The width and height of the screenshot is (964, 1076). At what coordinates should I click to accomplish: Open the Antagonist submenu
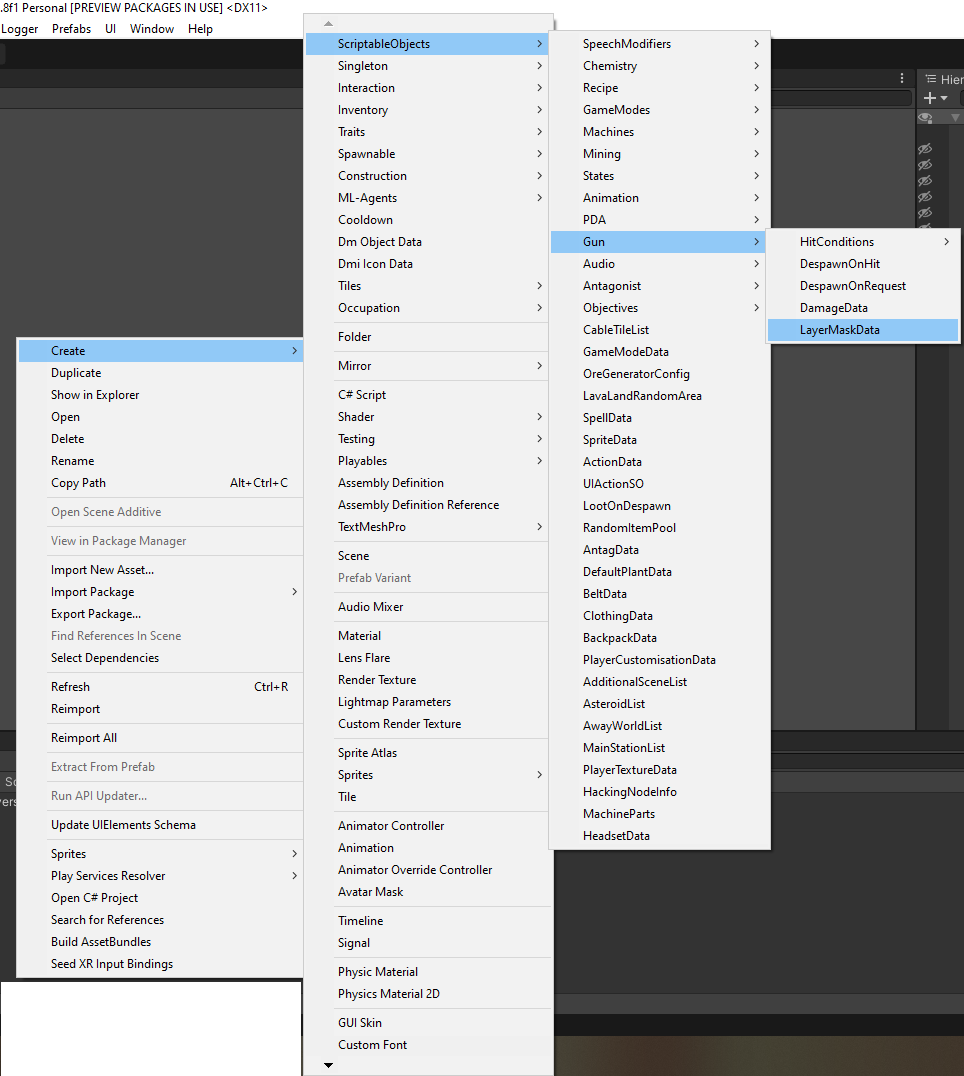tap(659, 286)
